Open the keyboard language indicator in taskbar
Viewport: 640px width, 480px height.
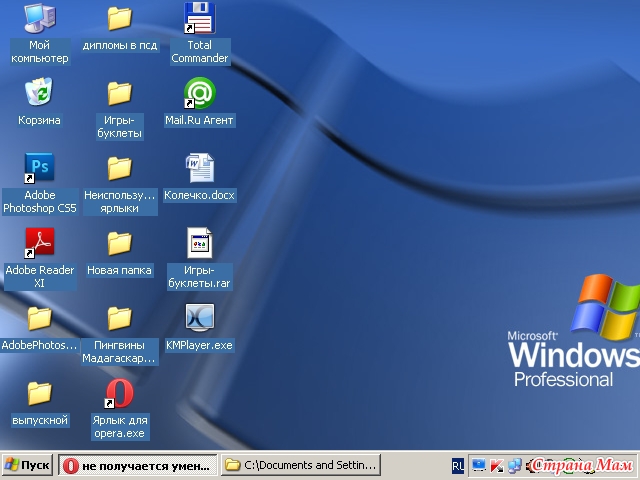pyautogui.click(x=458, y=466)
